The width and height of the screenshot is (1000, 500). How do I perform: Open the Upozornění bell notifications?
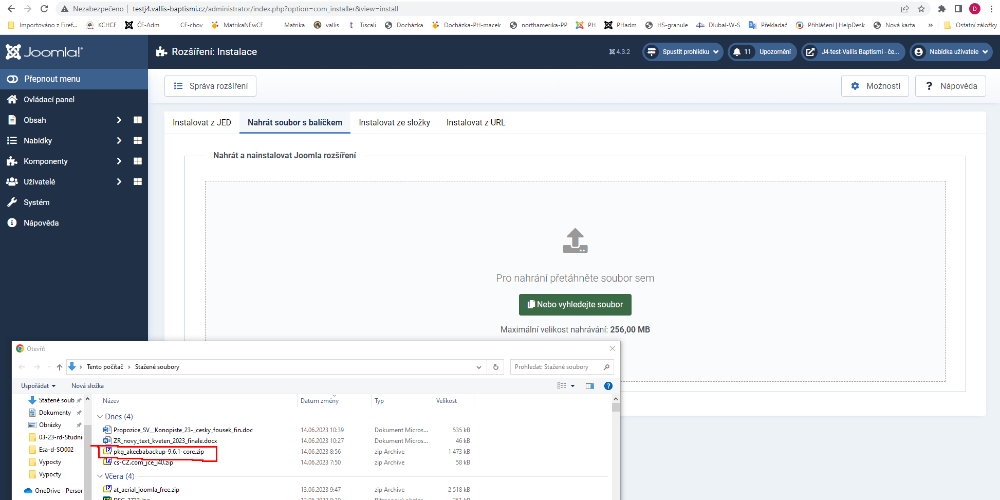760,51
